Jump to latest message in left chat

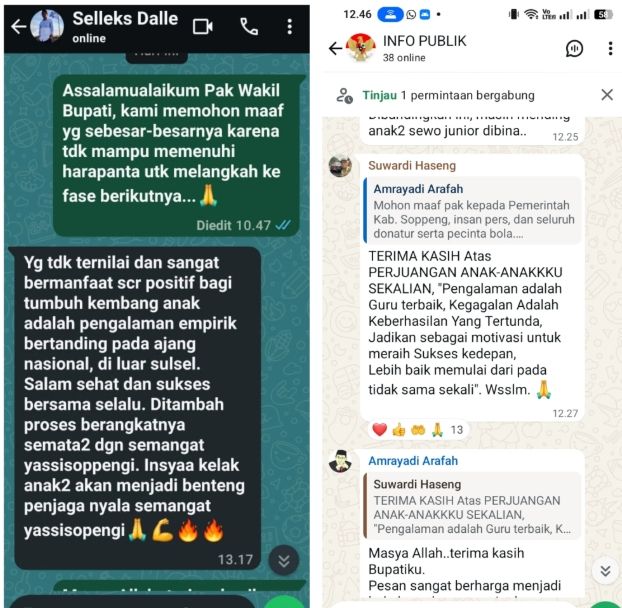pyautogui.click(x=284, y=560)
